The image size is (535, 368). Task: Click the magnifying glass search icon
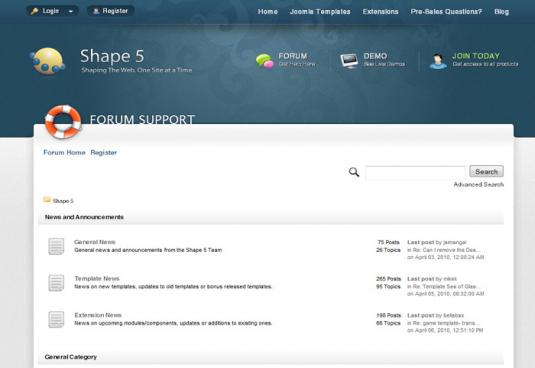(x=354, y=172)
